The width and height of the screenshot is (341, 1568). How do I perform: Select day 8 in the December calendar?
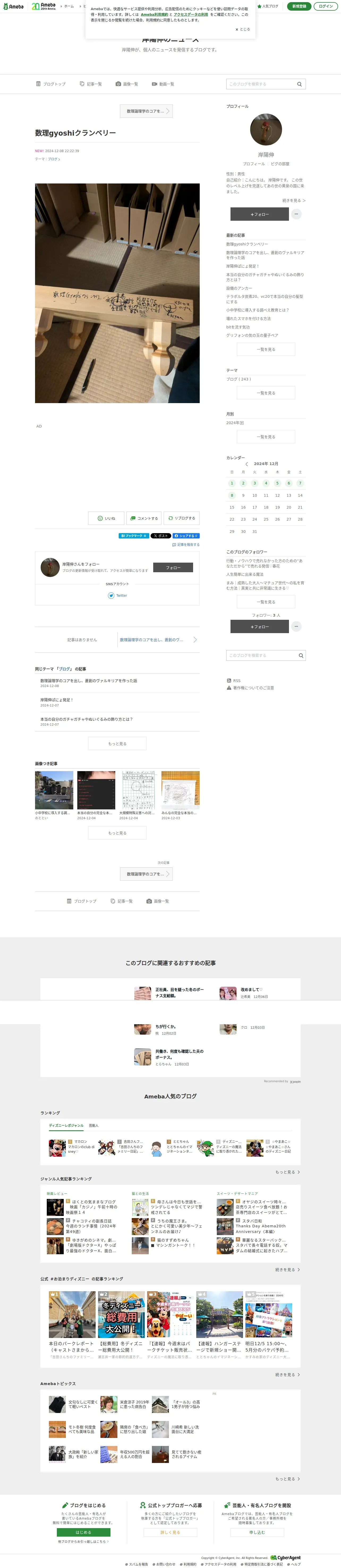(232, 495)
